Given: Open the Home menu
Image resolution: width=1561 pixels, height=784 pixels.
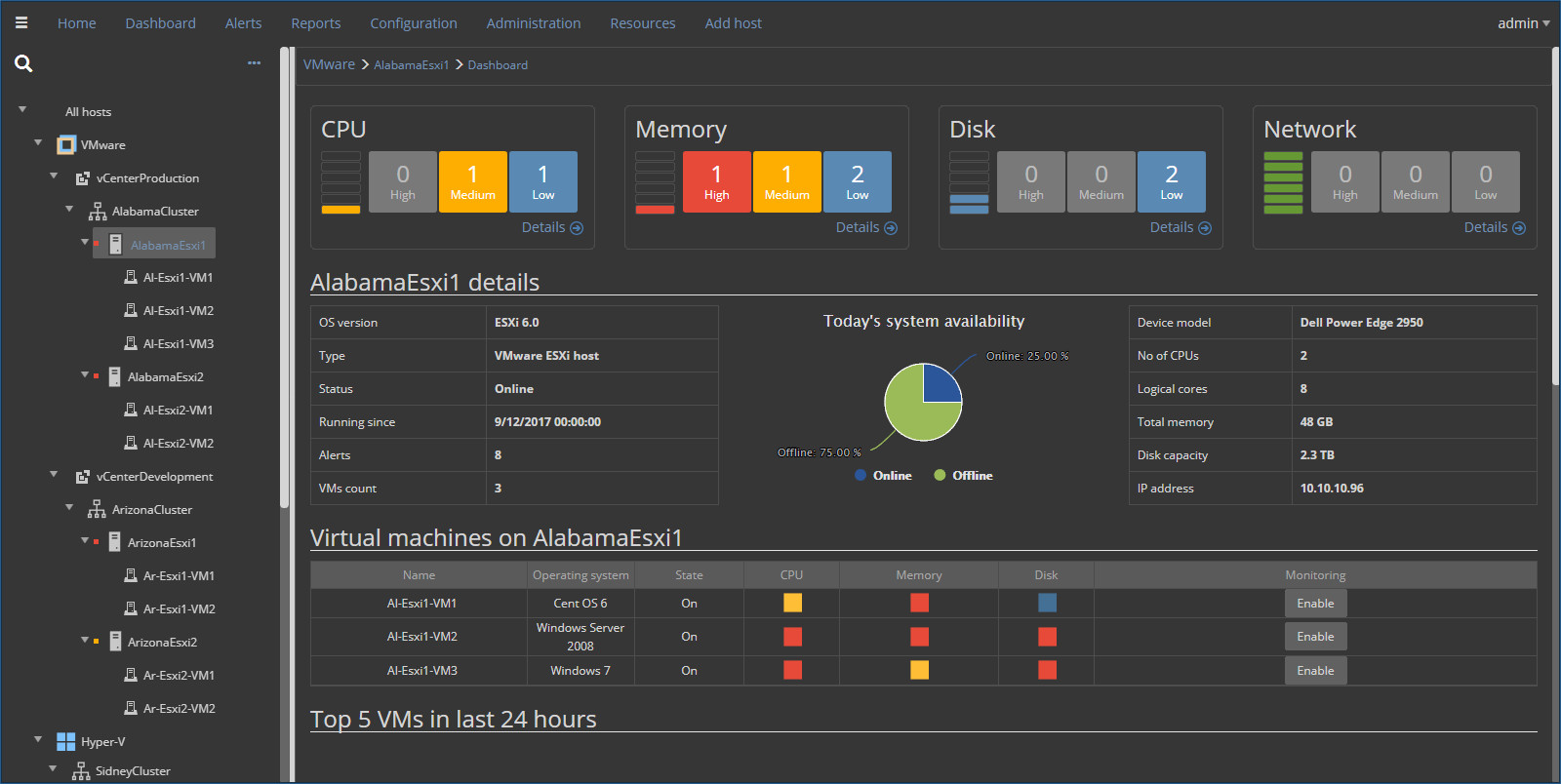Looking at the screenshot, I should click(x=76, y=23).
